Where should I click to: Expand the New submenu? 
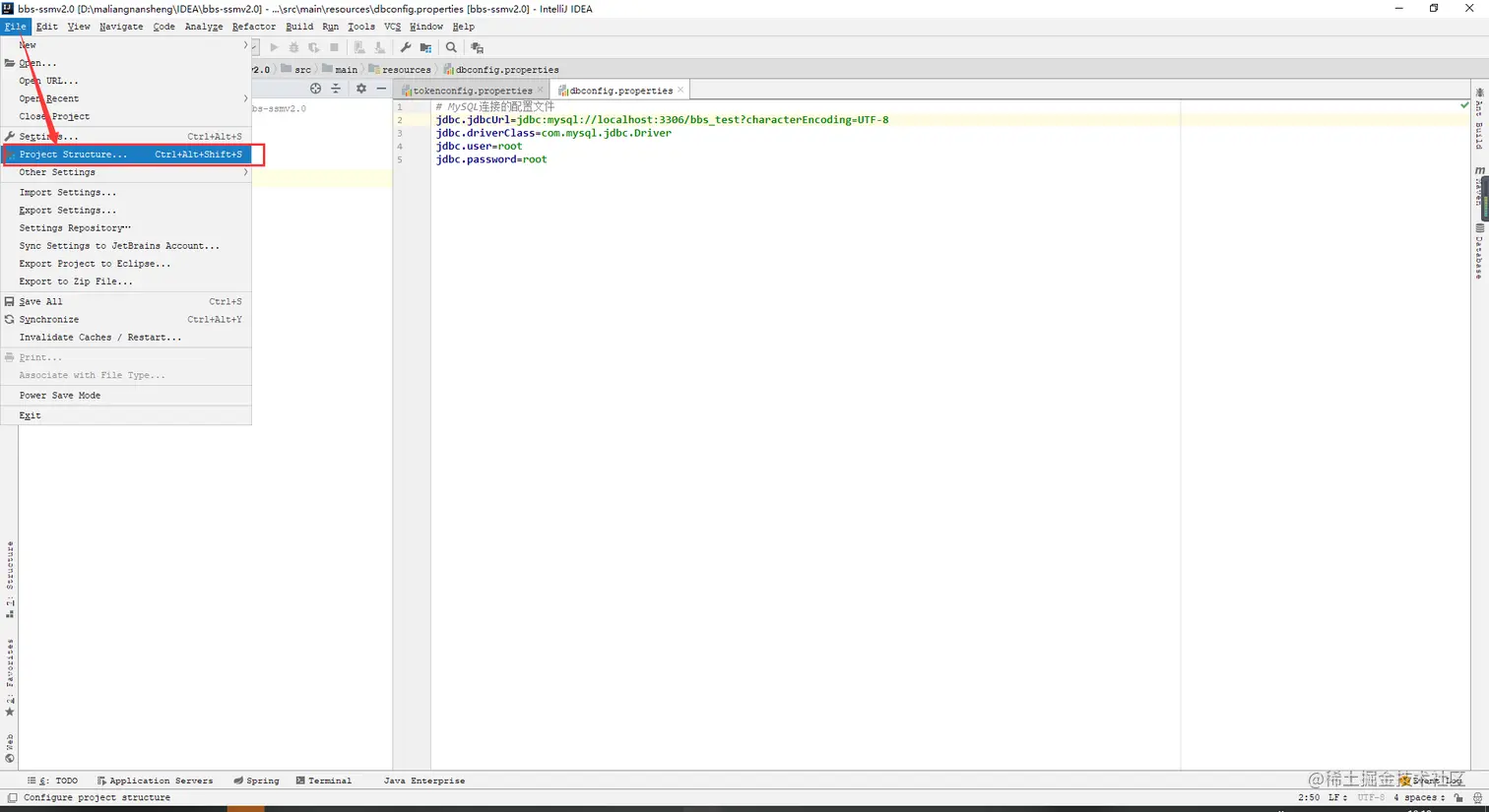pos(126,45)
